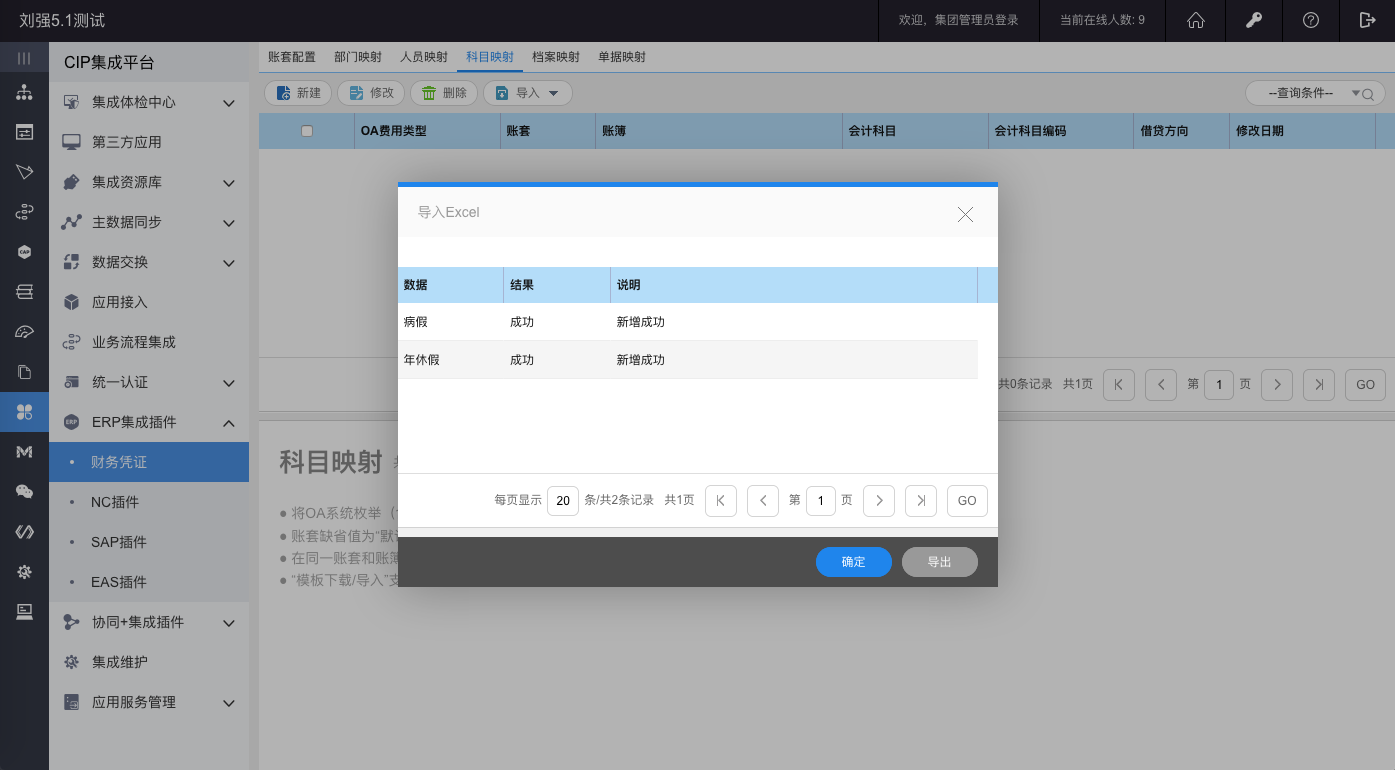Click the home icon in top bar

(x=1195, y=21)
